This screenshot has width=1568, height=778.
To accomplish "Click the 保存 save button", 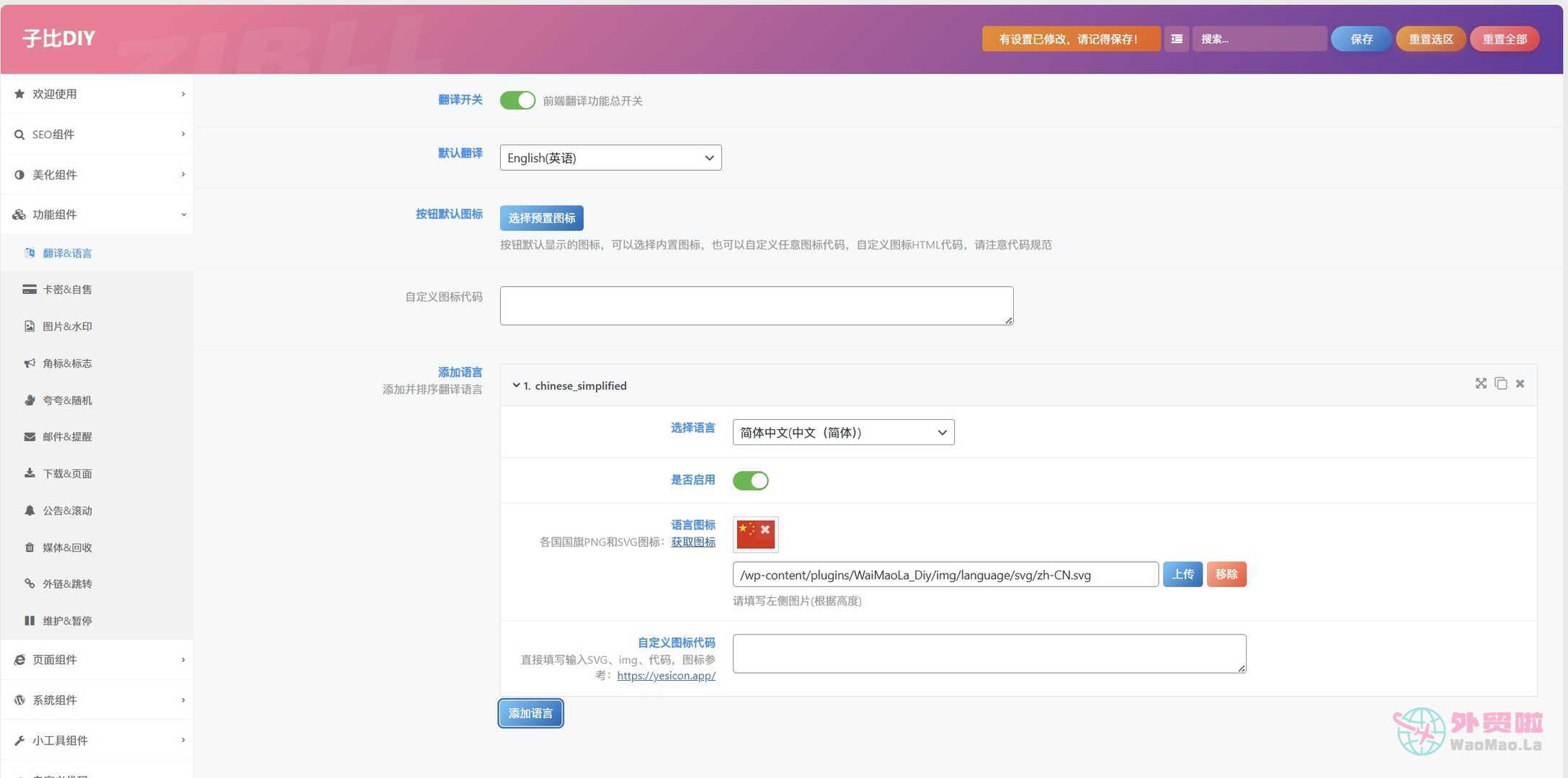I will coord(1360,39).
